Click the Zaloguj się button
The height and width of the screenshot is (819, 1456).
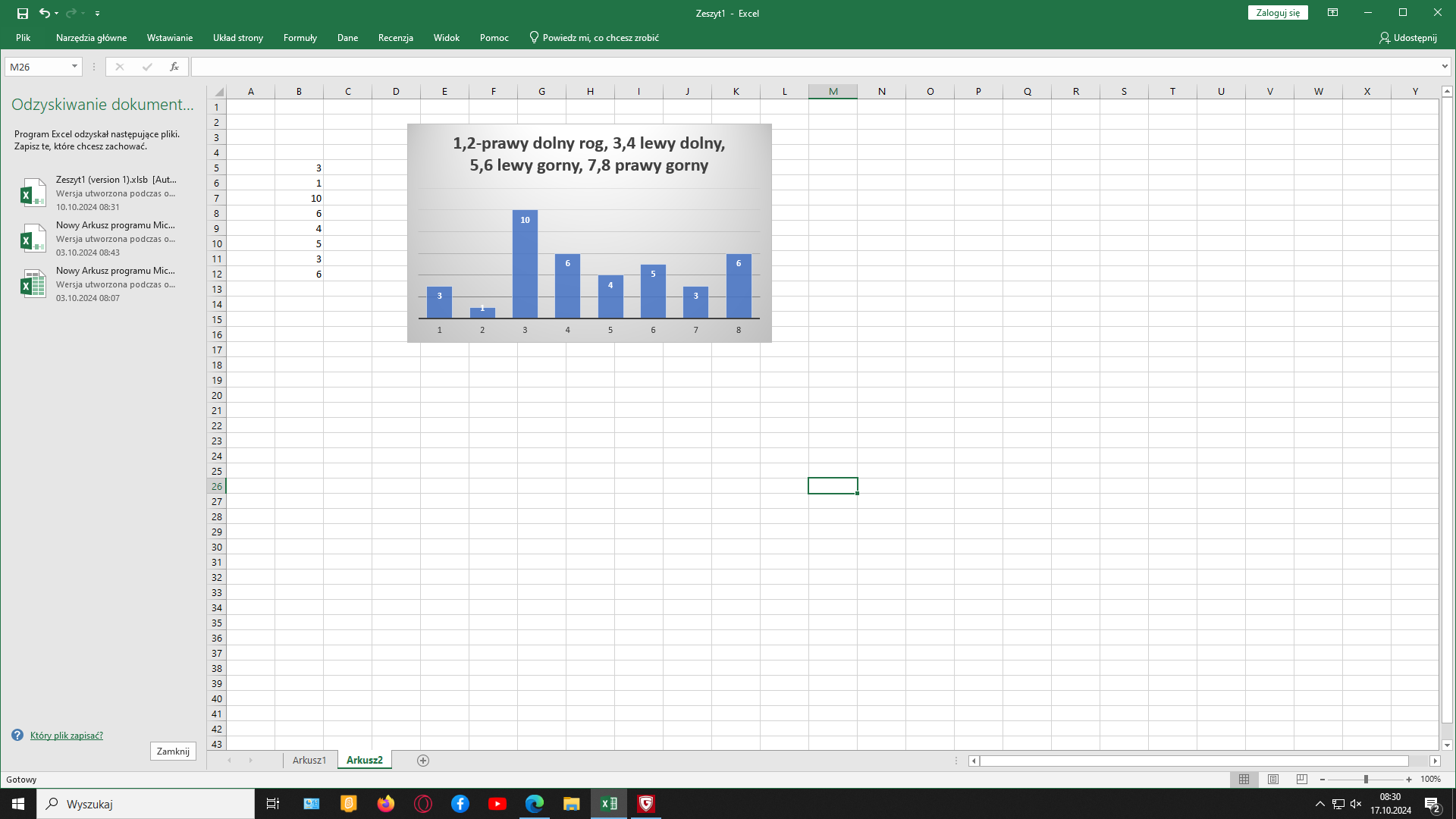pos(1278,13)
